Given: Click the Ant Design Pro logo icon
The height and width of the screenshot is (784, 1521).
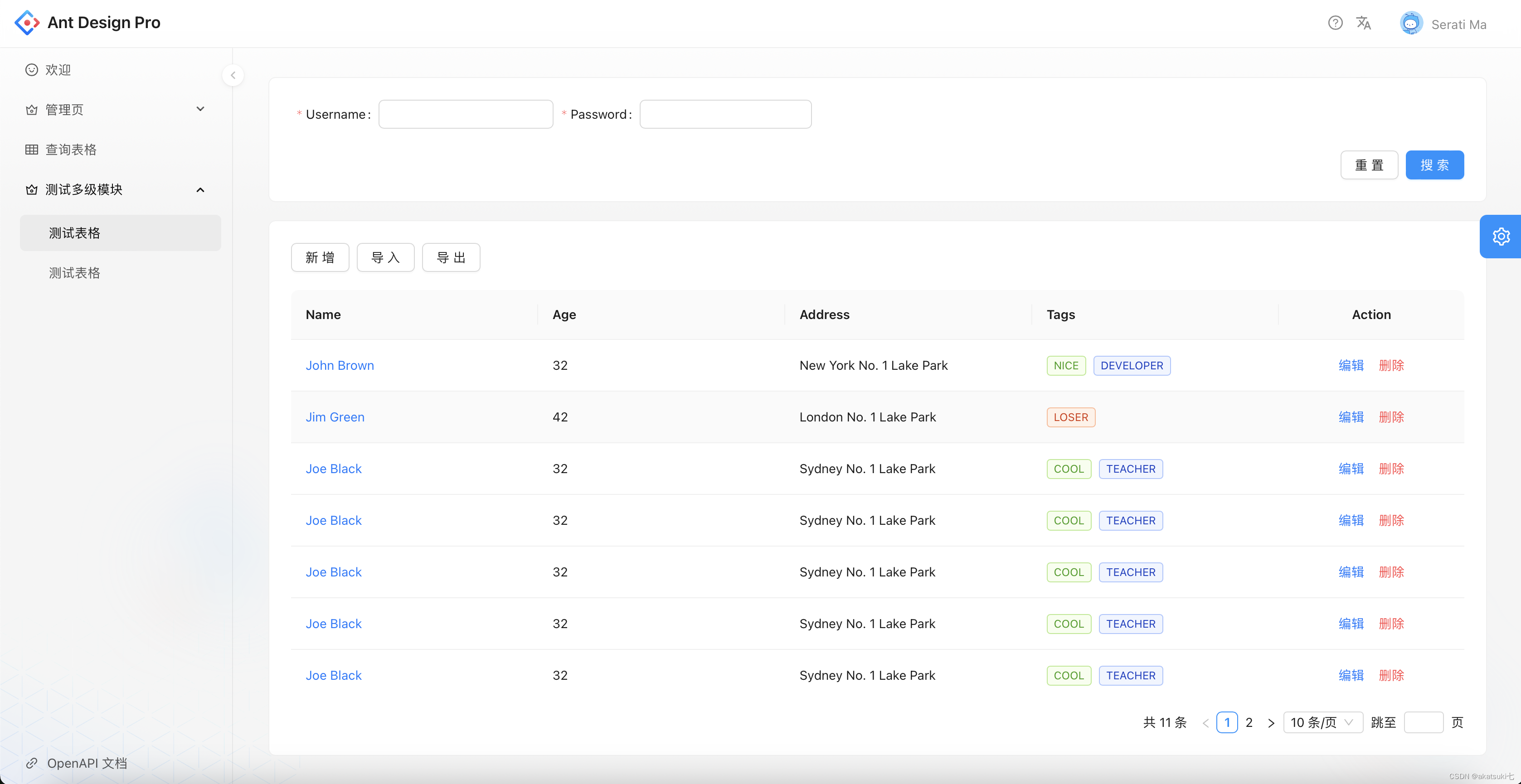Looking at the screenshot, I should (x=27, y=23).
